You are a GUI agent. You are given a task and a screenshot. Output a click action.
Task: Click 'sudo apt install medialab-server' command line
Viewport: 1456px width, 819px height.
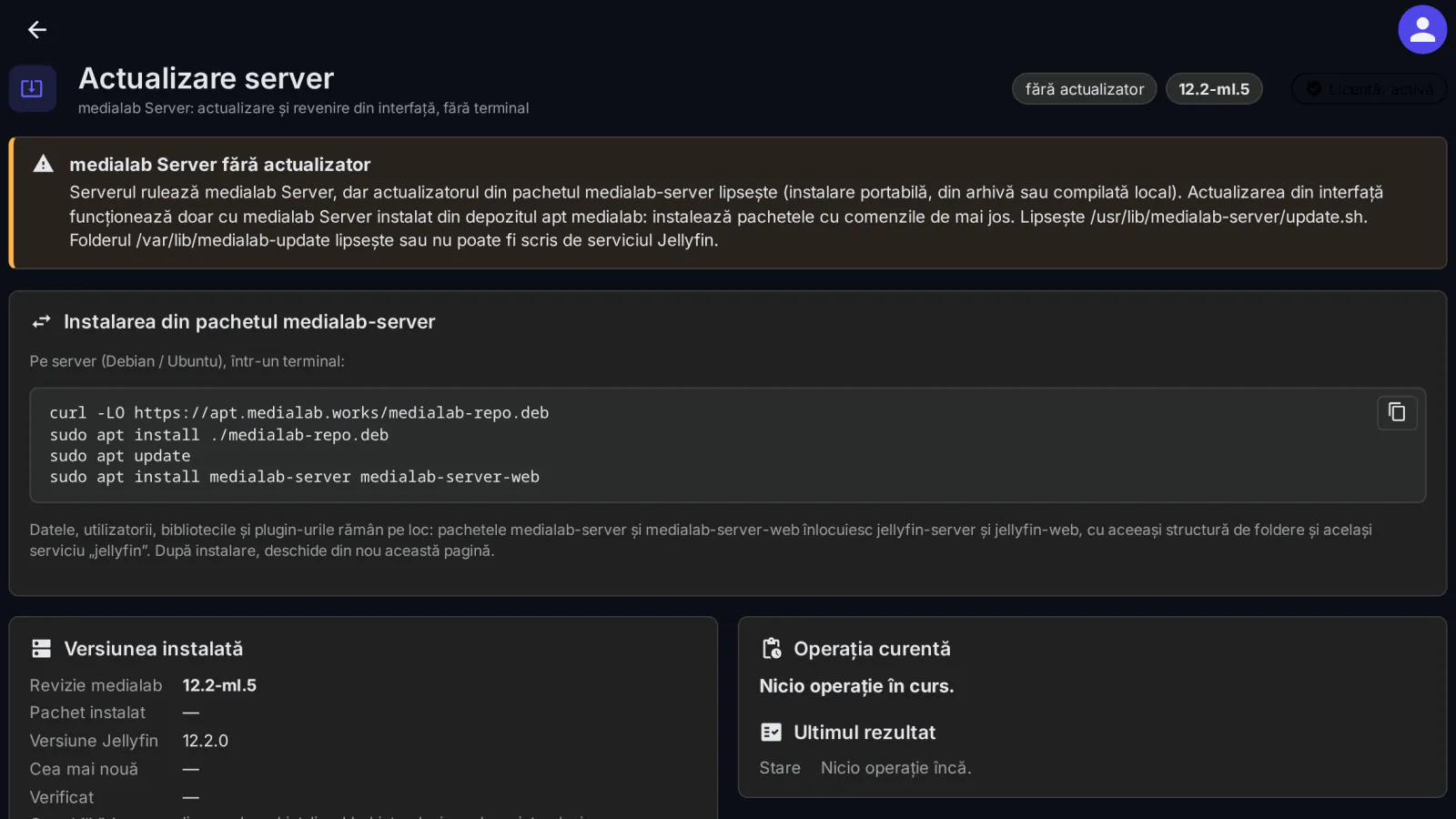(295, 477)
